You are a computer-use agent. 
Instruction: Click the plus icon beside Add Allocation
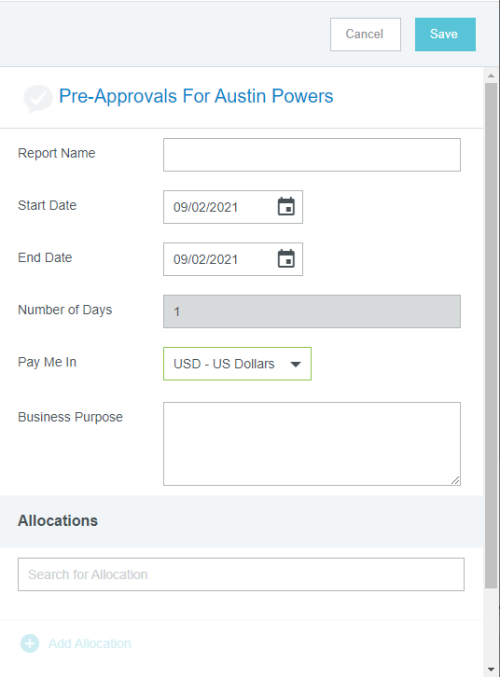coord(30,643)
